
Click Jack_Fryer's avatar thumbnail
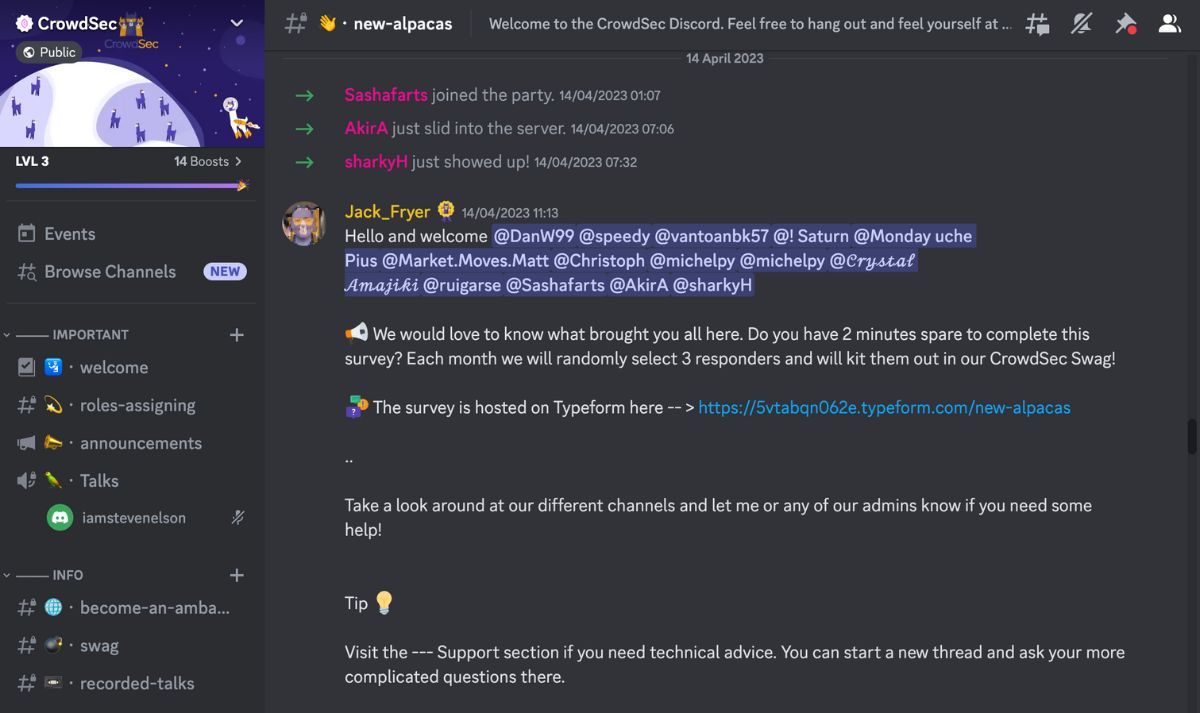(305, 224)
